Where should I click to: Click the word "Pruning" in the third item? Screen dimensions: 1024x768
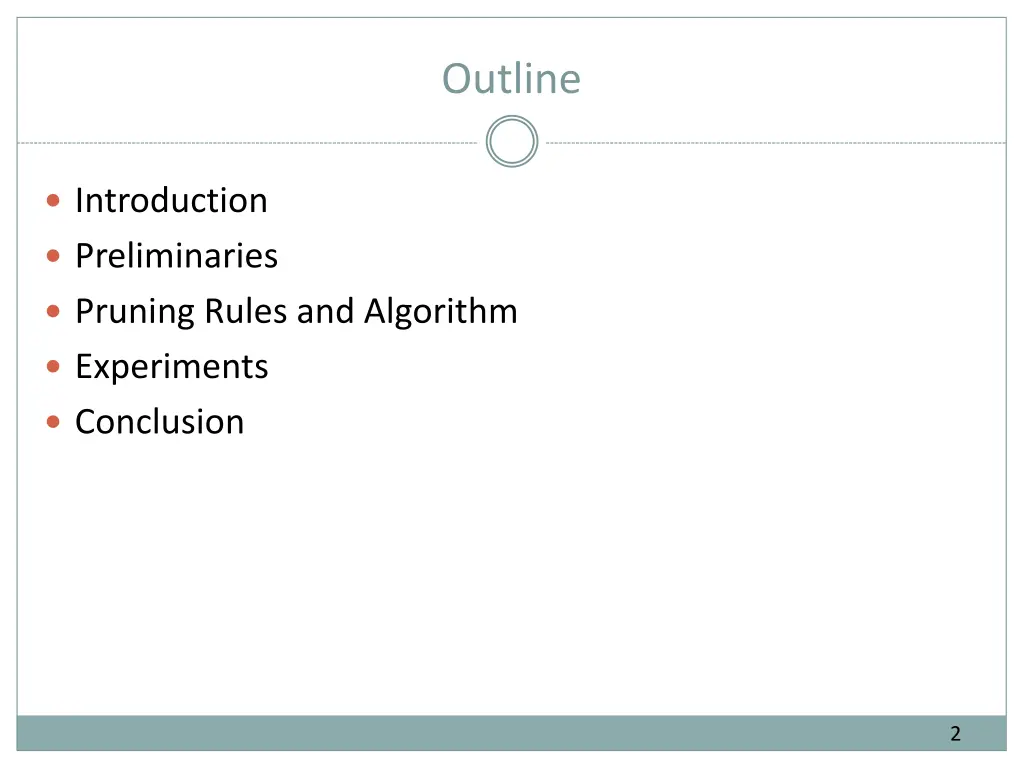(x=135, y=312)
